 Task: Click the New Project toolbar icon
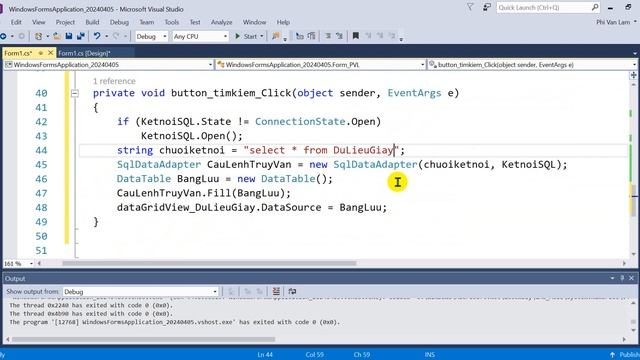[38, 36]
